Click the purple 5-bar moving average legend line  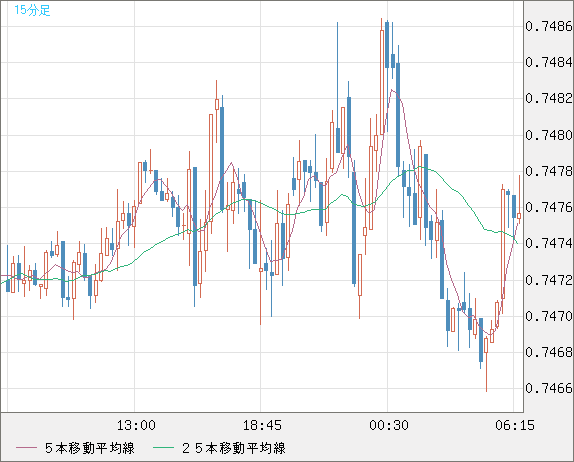pos(26,448)
